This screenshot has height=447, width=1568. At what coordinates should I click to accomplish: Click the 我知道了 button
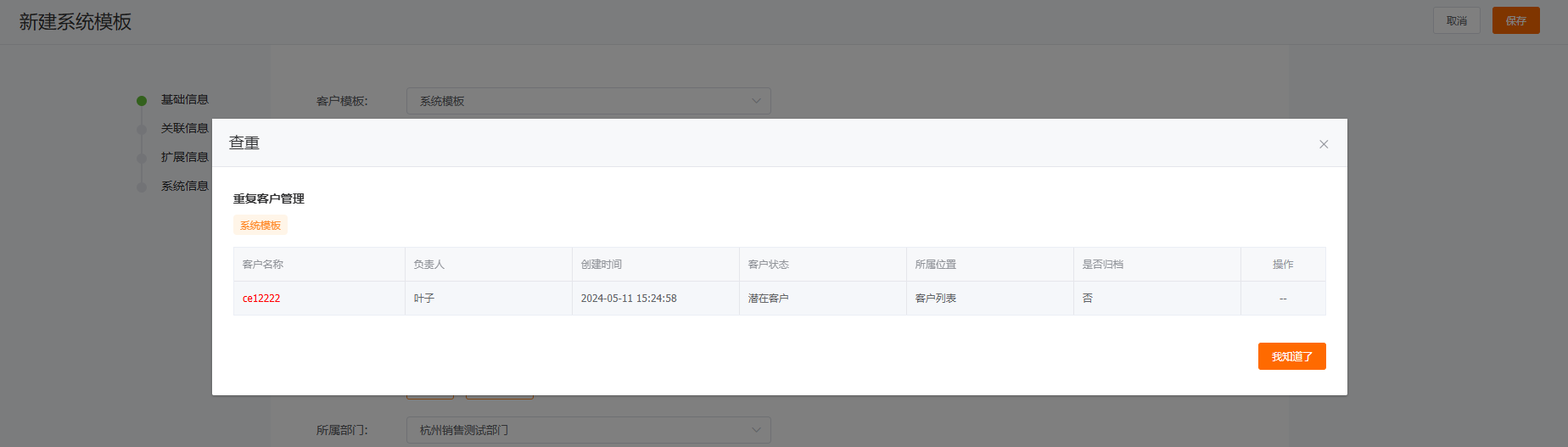[x=1291, y=356]
